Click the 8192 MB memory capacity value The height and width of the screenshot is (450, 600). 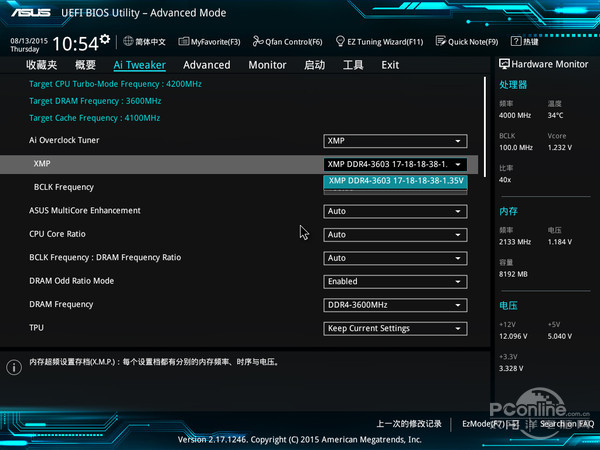coord(514,274)
